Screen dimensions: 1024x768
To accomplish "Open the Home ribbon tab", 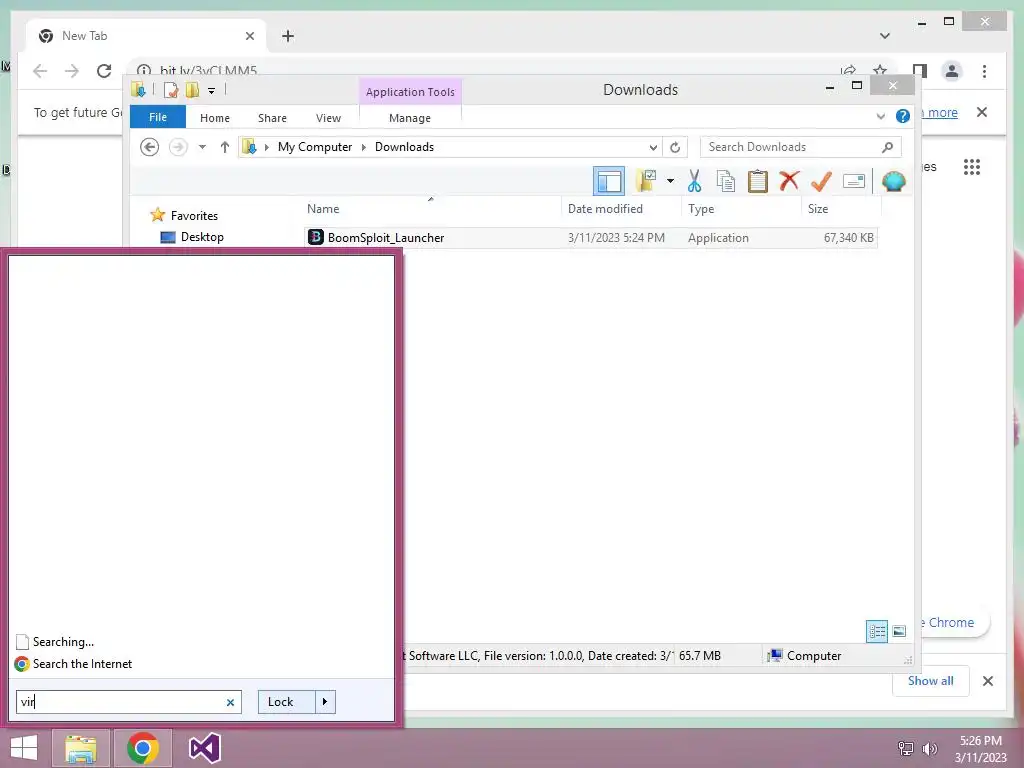I will [x=215, y=118].
